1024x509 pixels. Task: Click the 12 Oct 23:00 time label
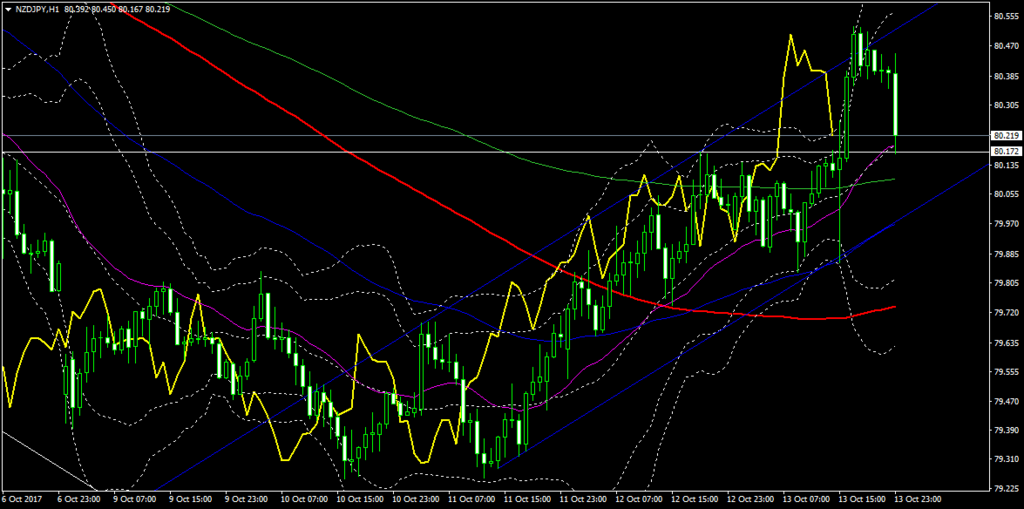(x=750, y=500)
